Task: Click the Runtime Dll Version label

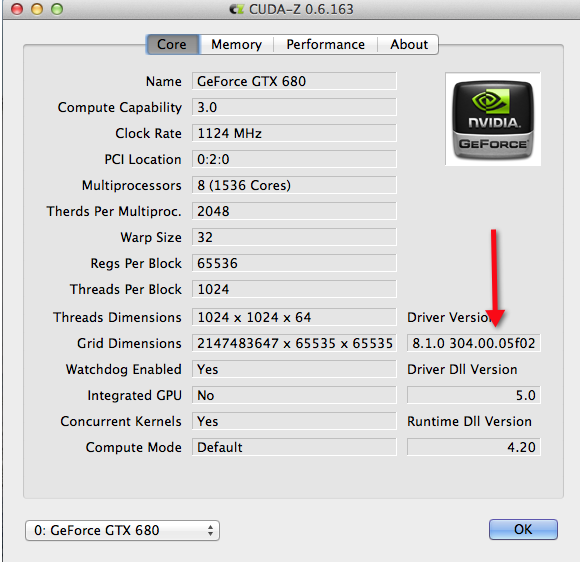Action: [469, 421]
